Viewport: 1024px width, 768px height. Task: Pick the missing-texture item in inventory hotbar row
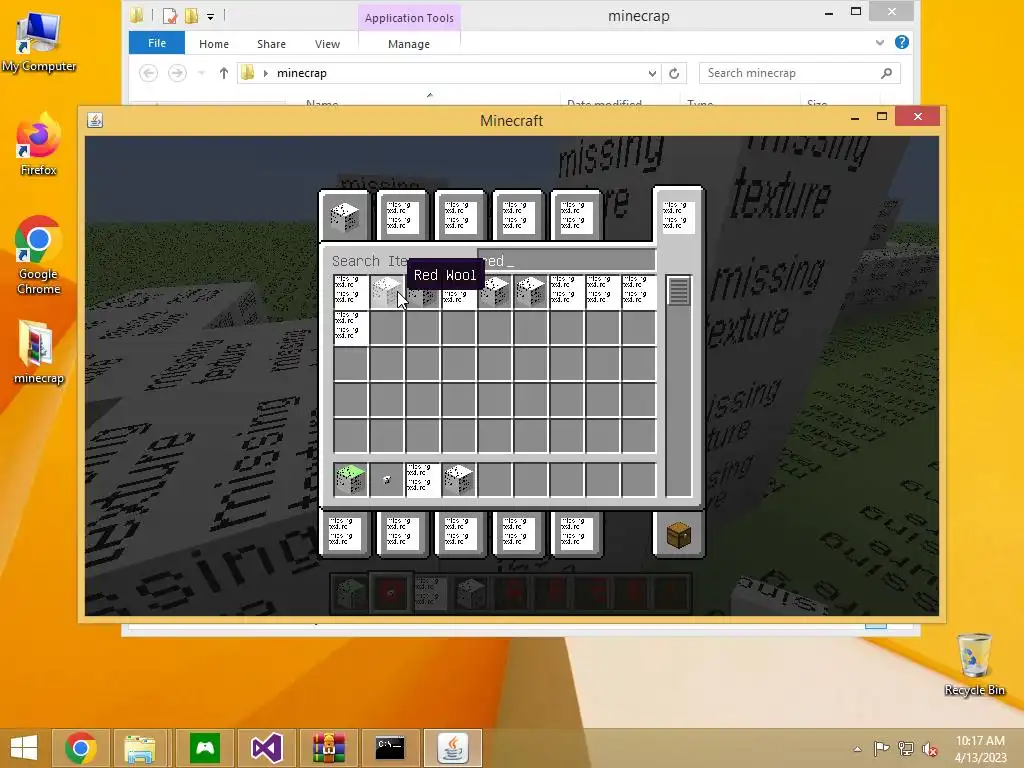(423, 480)
